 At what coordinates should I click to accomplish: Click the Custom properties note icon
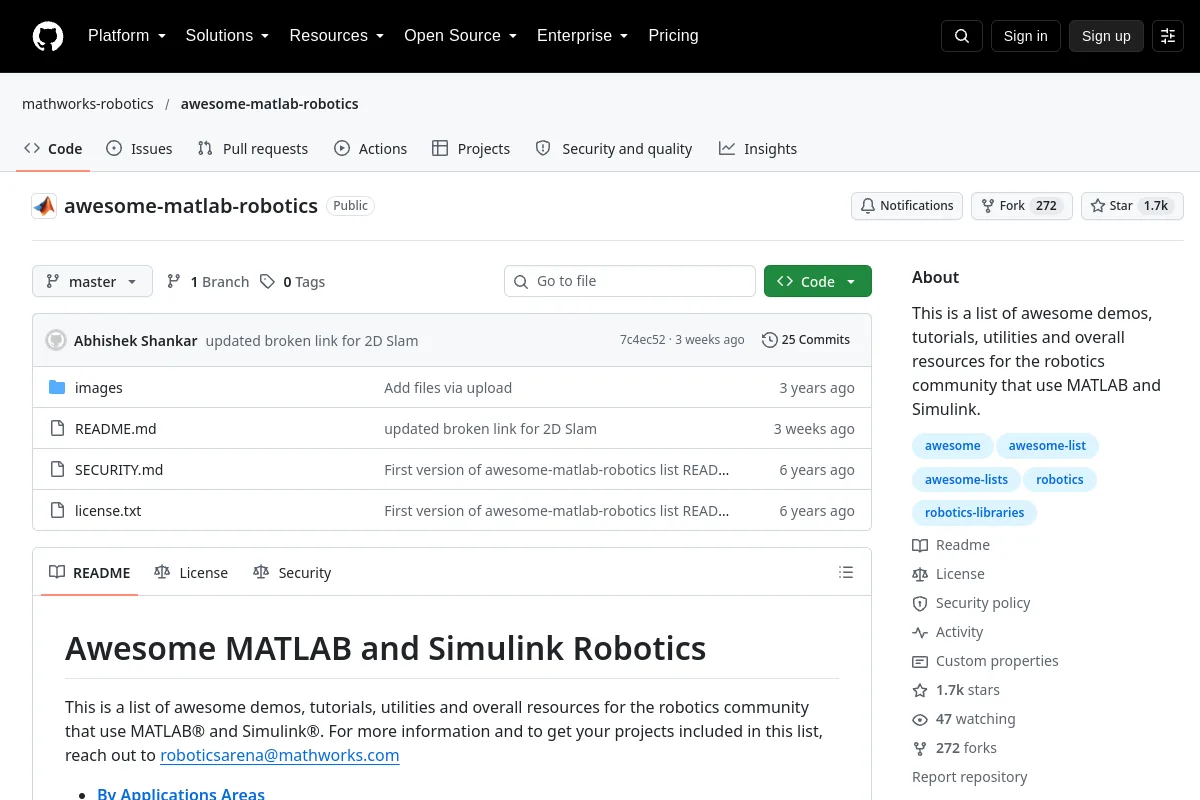click(920, 661)
